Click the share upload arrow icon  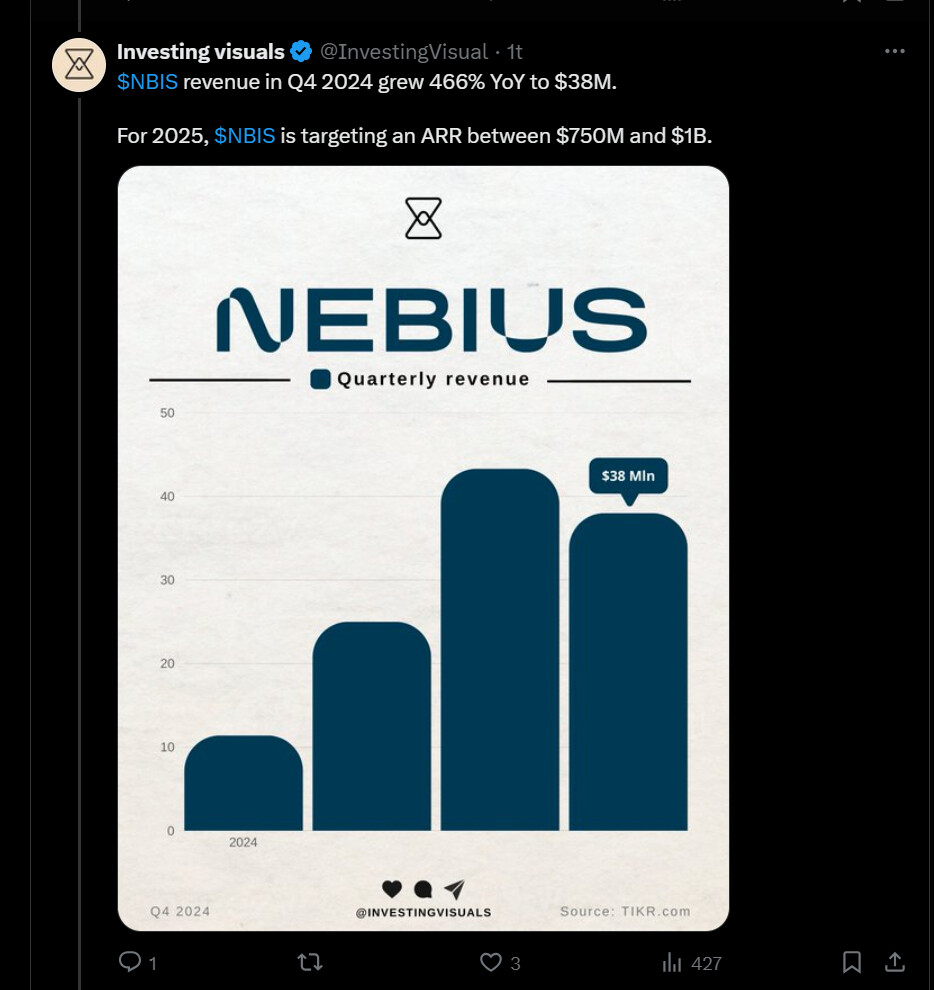[x=896, y=962]
